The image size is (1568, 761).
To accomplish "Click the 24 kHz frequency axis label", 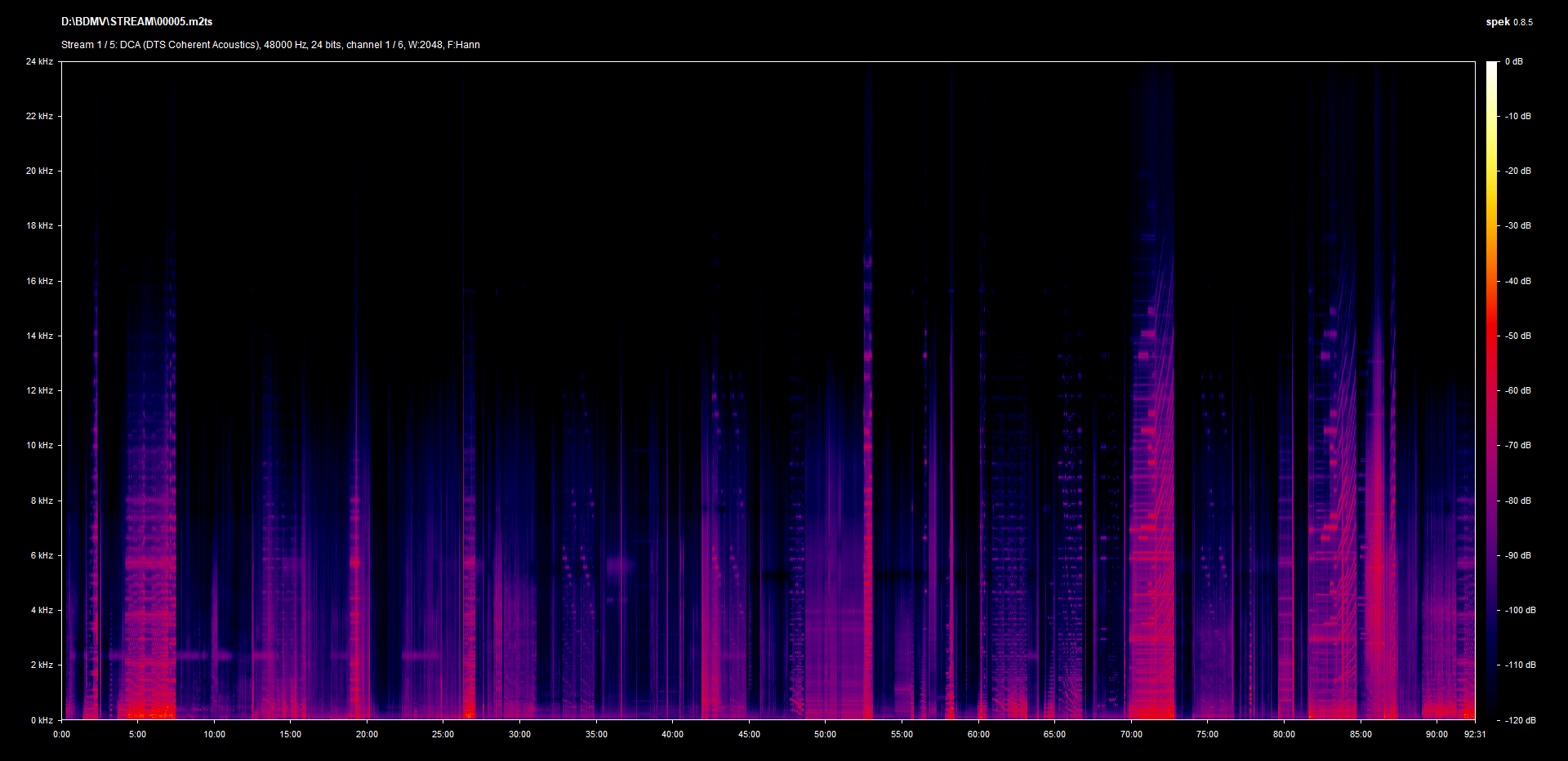I will 39,62.
